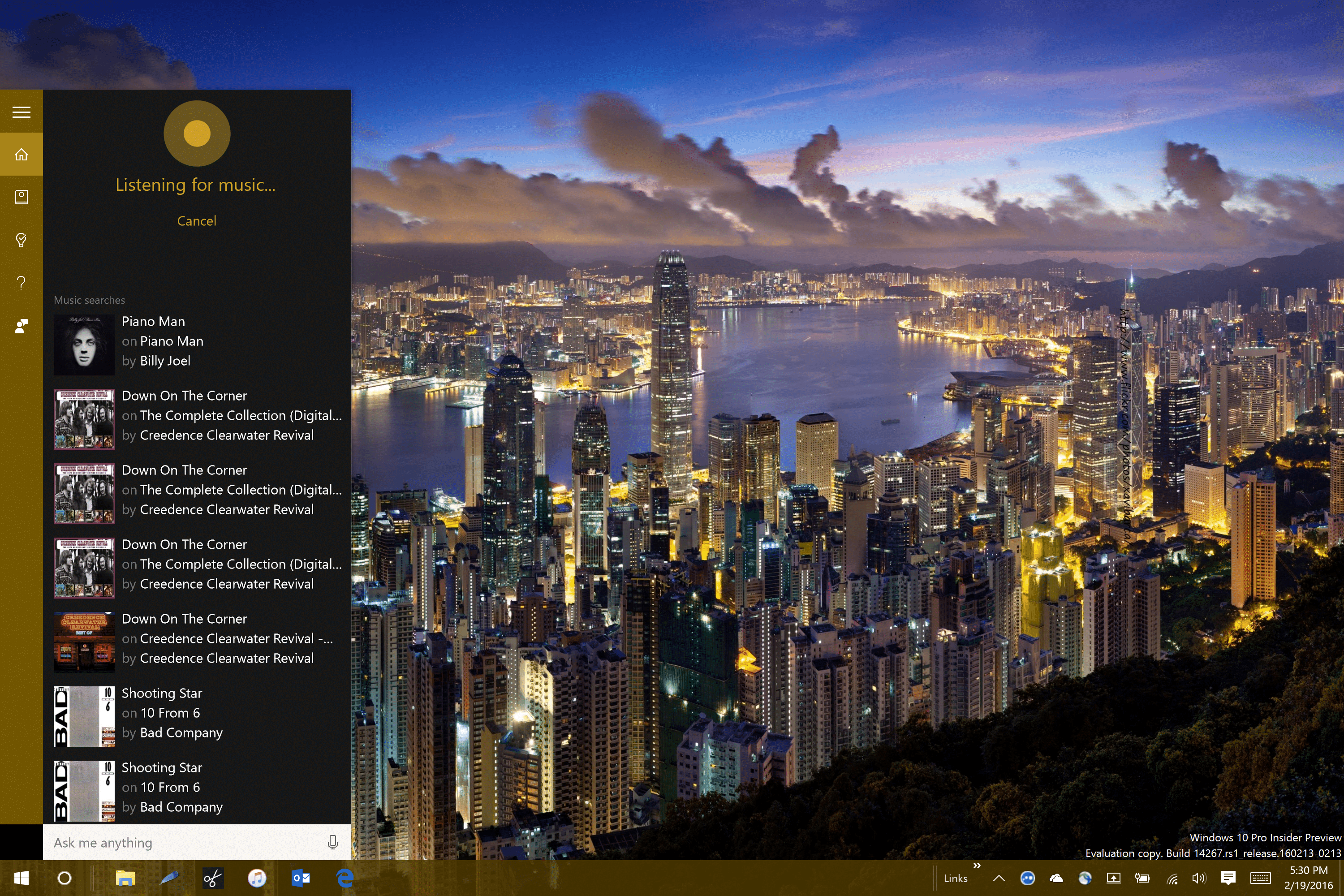Expand the Links toolbar chevron
1344x896 pixels.
coord(977,866)
